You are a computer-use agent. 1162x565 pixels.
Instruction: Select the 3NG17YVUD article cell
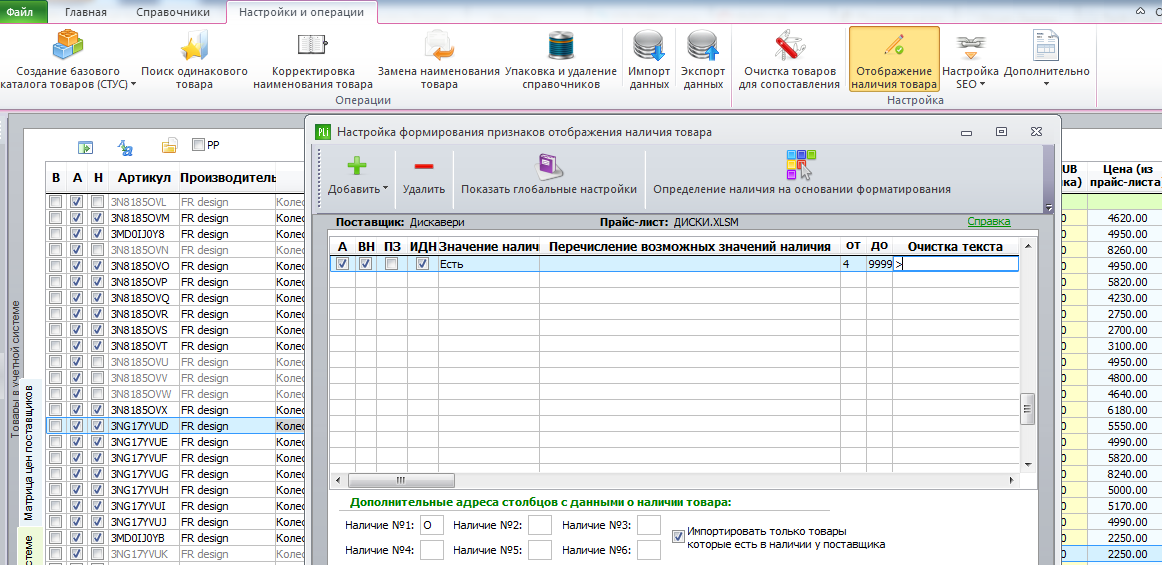coord(143,426)
